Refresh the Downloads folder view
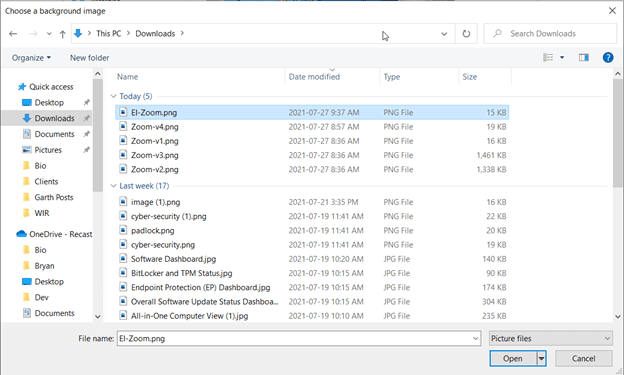624x375 pixels. tap(466, 34)
